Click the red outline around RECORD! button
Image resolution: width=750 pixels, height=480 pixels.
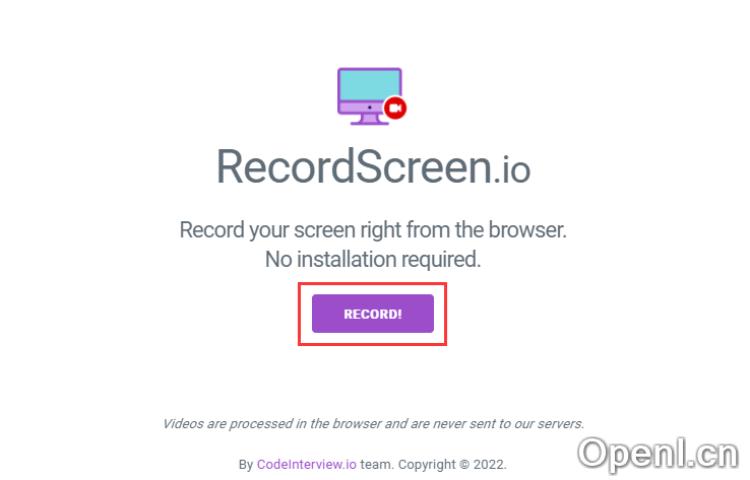(x=372, y=284)
